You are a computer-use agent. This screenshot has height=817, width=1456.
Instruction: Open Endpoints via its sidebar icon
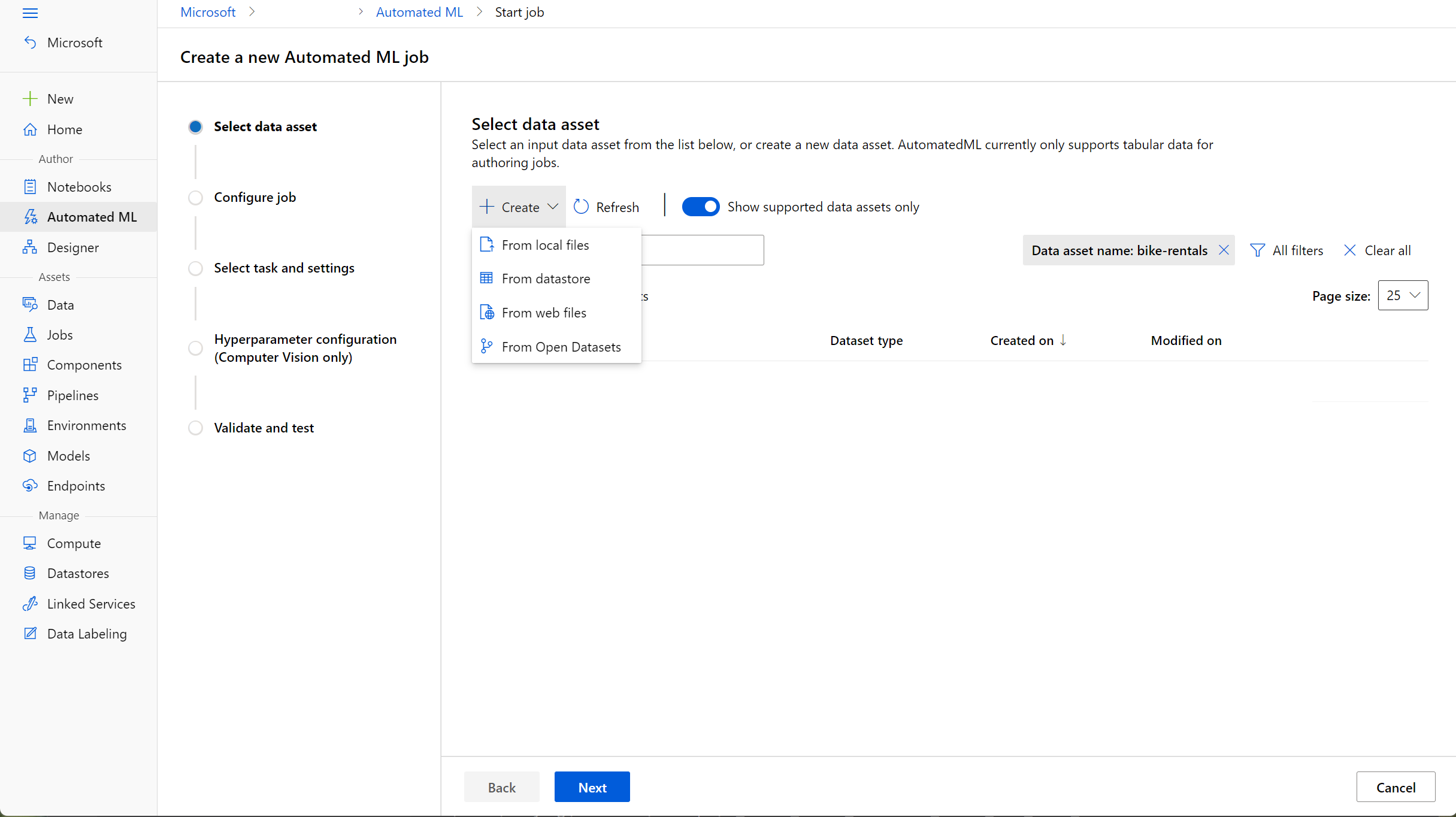[30, 486]
